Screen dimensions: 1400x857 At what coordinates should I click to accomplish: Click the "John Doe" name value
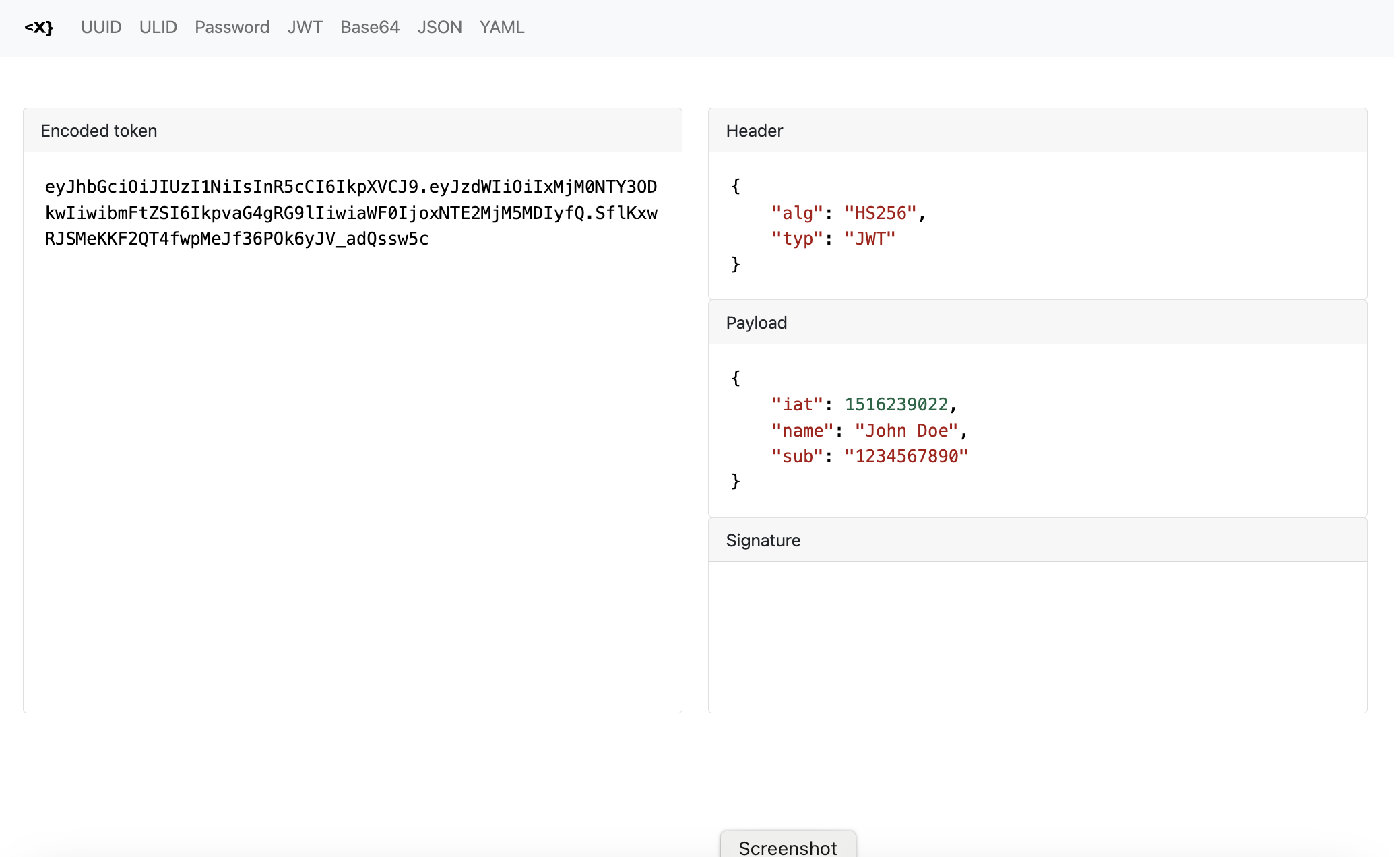(906, 431)
